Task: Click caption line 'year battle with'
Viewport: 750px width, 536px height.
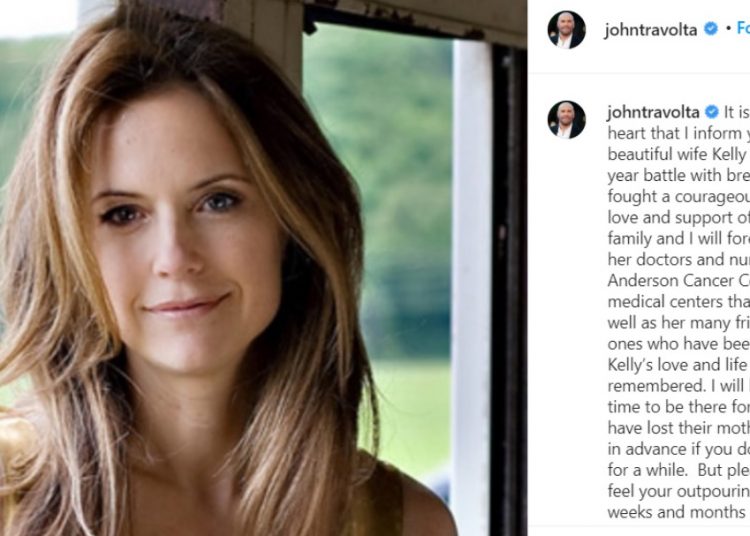Action: (x=679, y=175)
